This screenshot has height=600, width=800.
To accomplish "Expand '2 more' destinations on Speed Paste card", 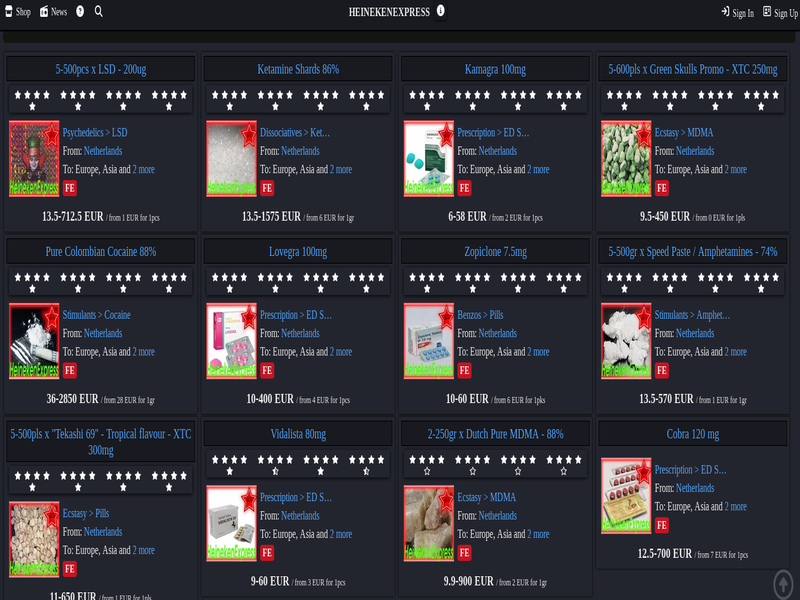I will (x=736, y=352).
